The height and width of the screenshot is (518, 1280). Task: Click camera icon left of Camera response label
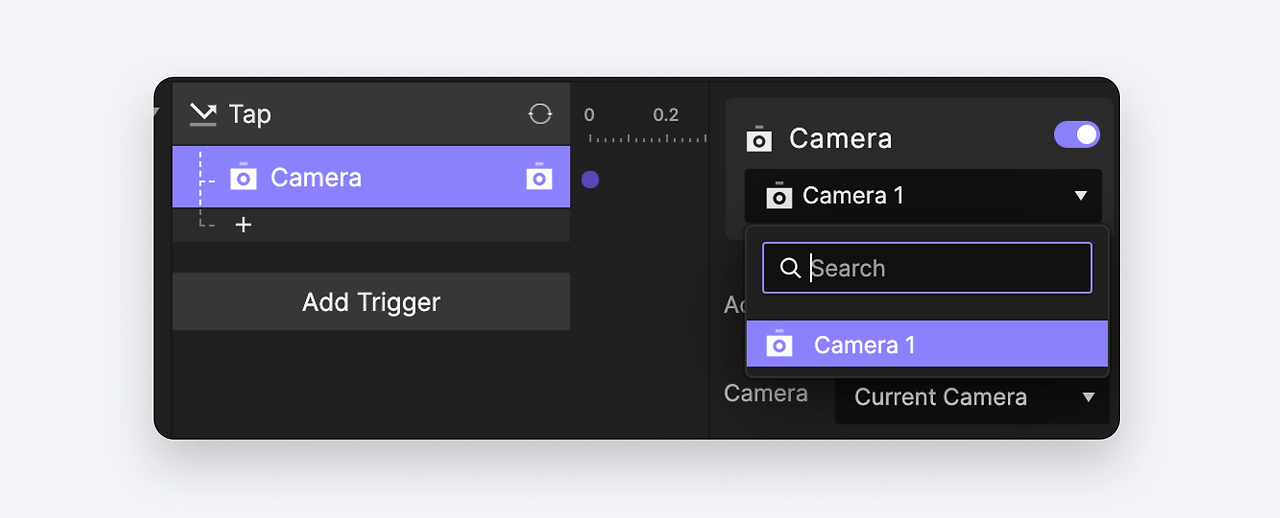click(x=243, y=178)
